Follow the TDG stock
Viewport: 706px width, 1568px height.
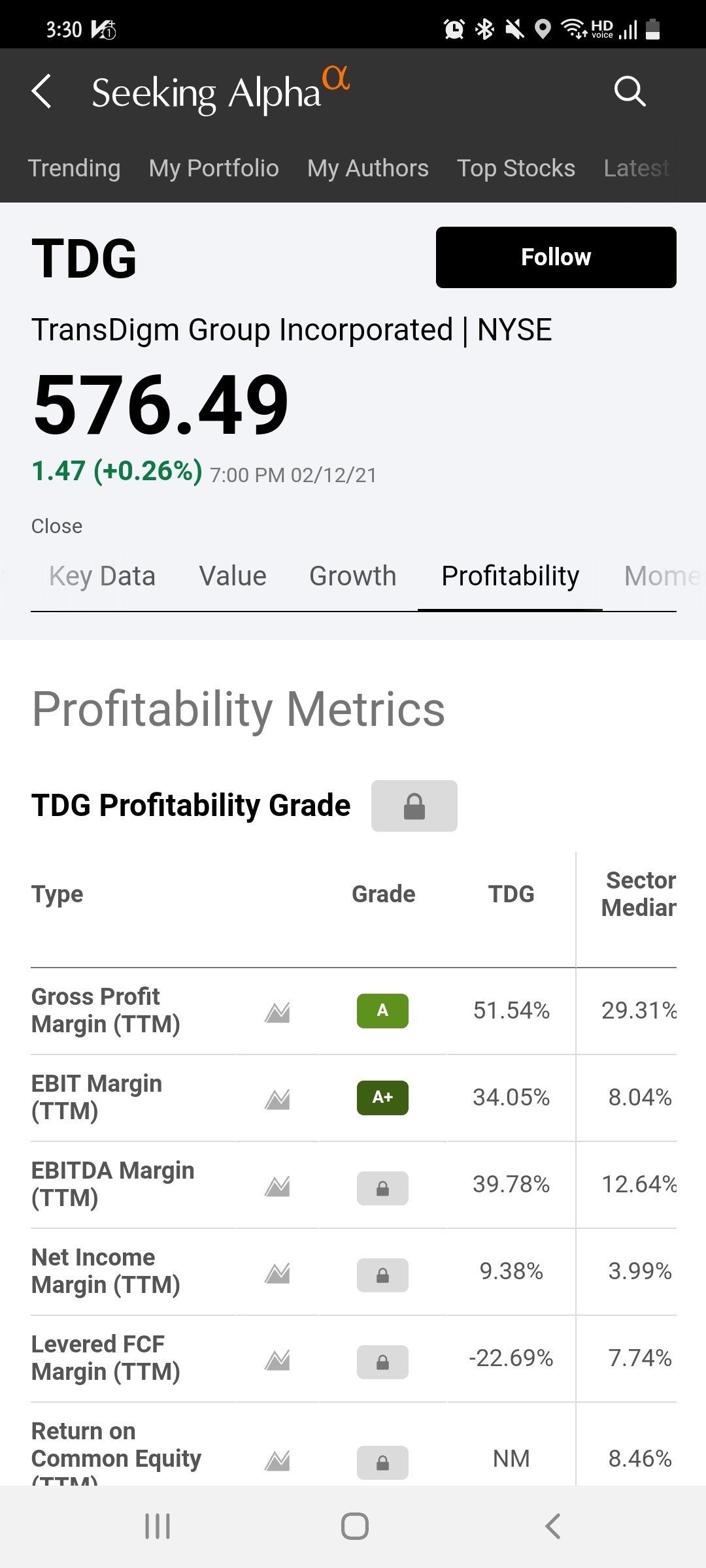(x=556, y=257)
